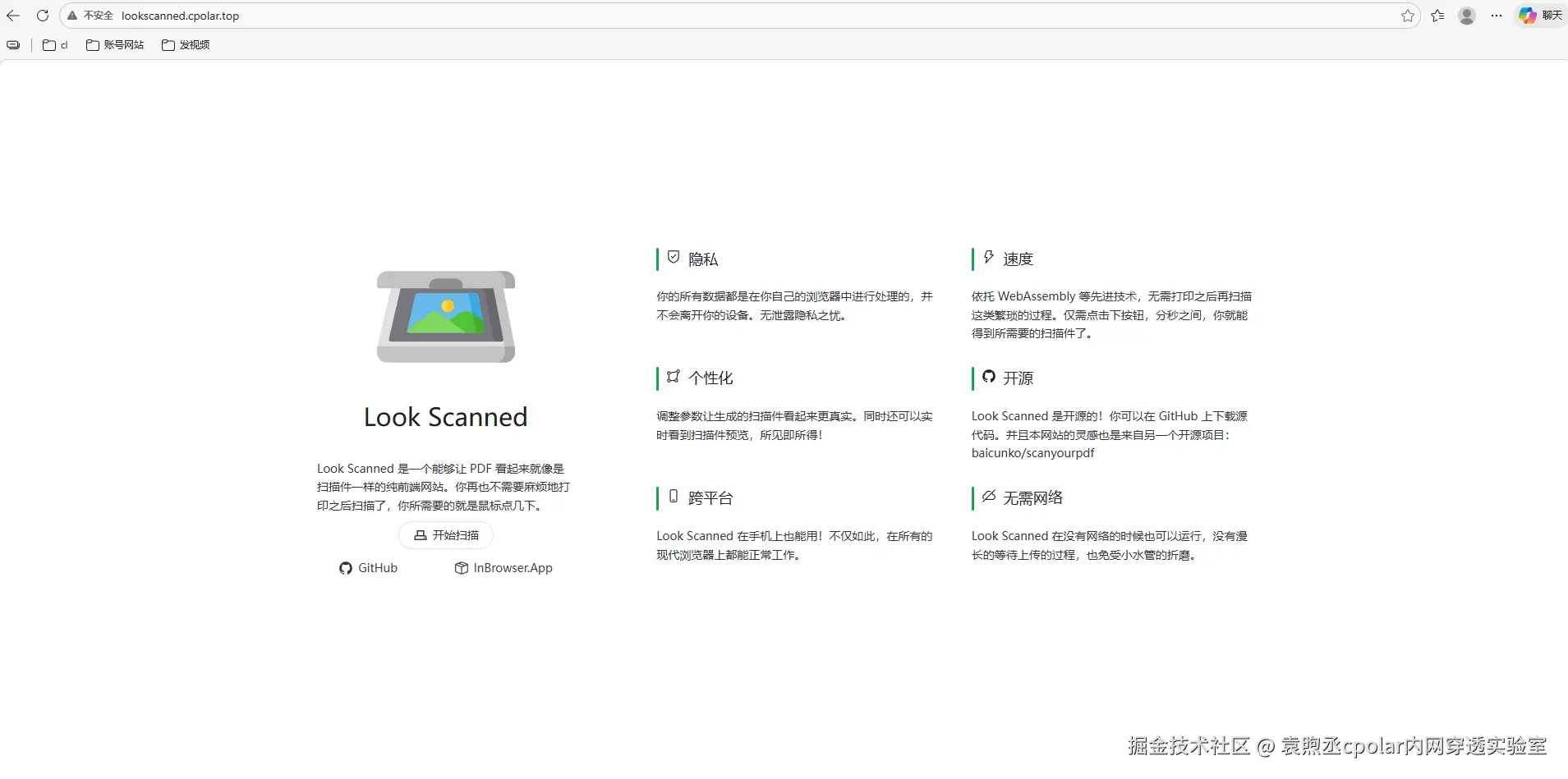Click the GitHub octocat icon beside GitHub link
Screen dimensions: 1568x779
tap(346, 568)
